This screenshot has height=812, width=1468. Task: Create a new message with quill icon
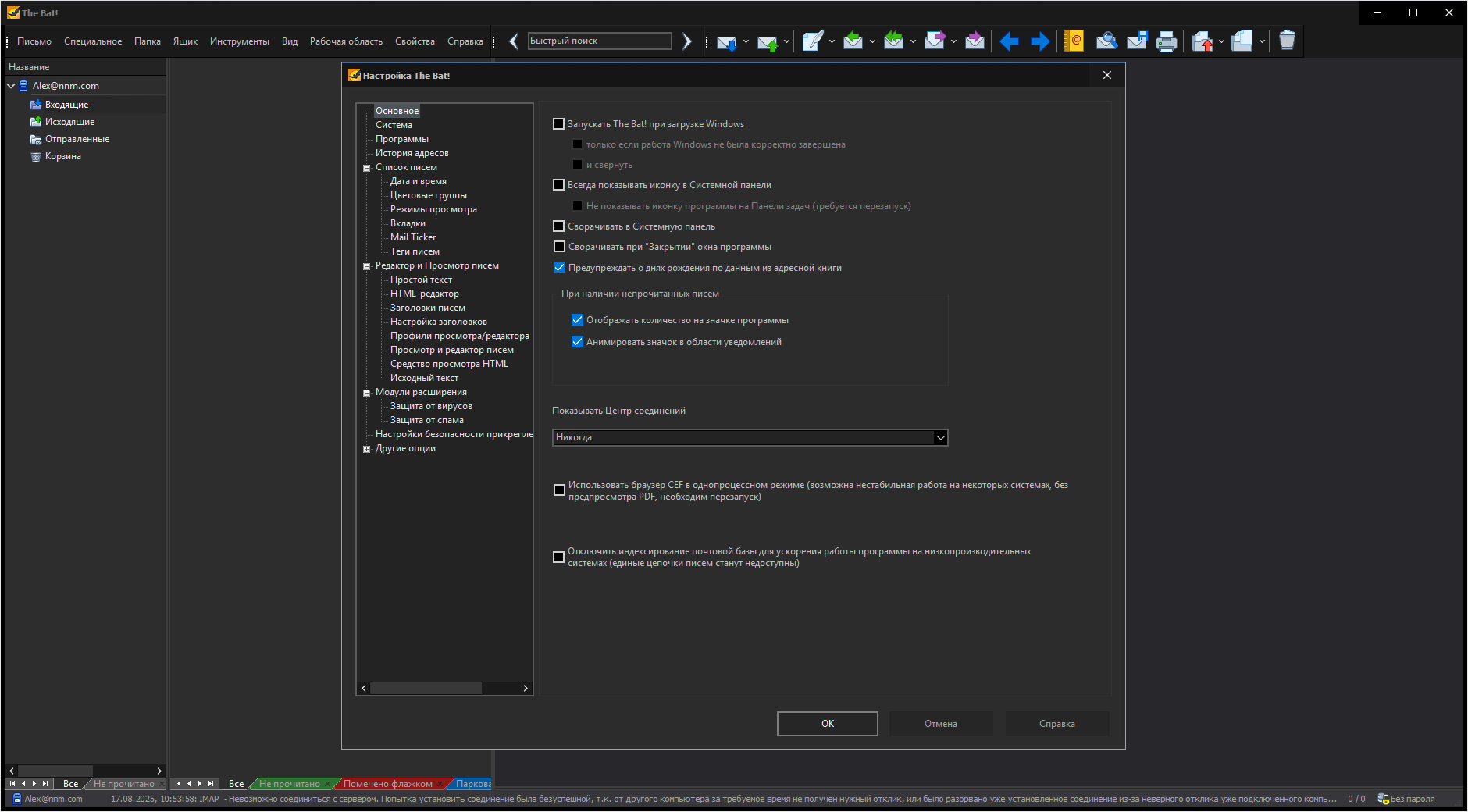[x=813, y=41]
